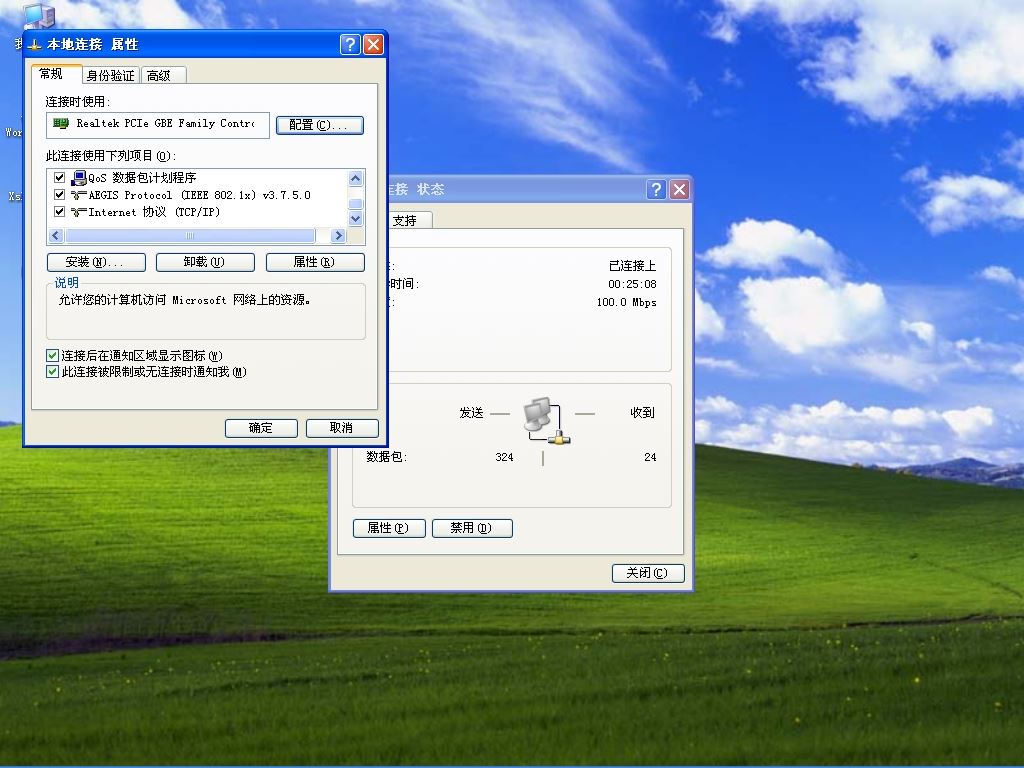The height and width of the screenshot is (768, 1024).
Task: Click the network computers icon in status window
Action: click(547, 421)
